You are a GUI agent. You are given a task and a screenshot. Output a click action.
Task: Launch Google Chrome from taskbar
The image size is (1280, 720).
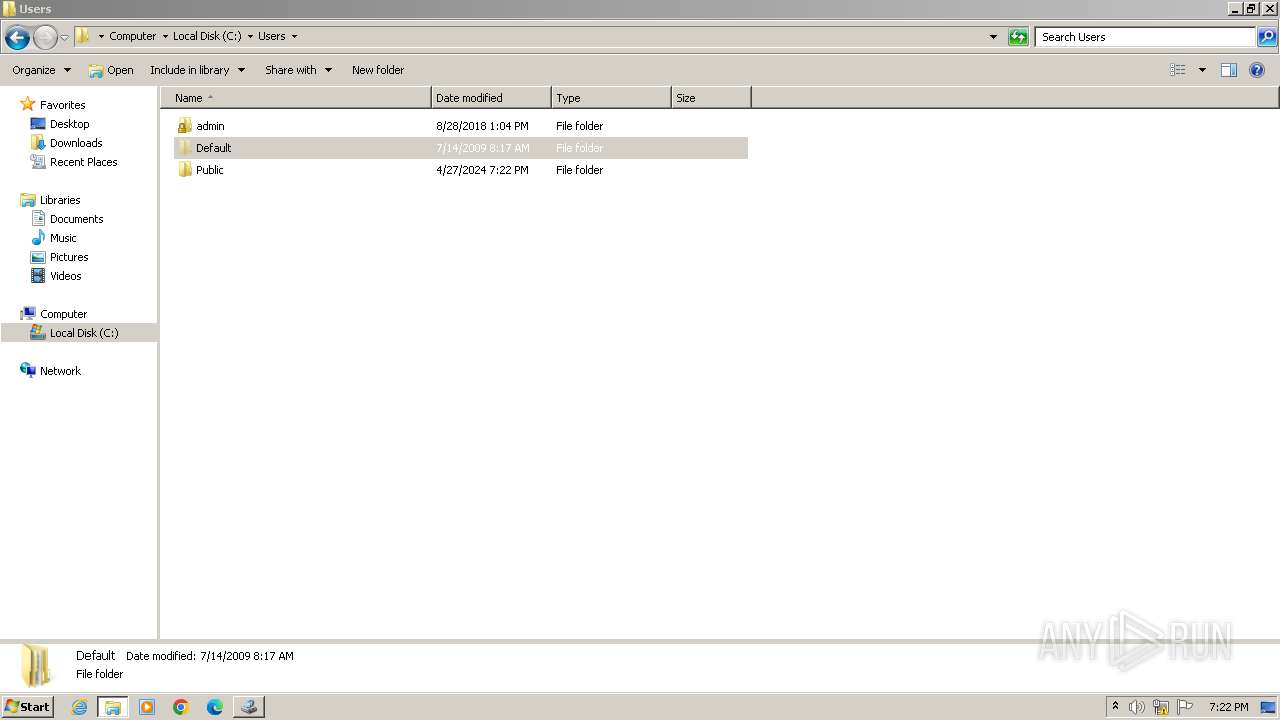181,707
